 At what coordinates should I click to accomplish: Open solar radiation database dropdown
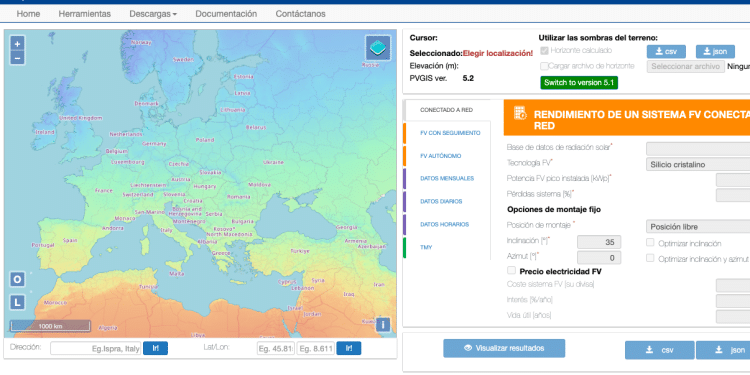coord(698,149)
